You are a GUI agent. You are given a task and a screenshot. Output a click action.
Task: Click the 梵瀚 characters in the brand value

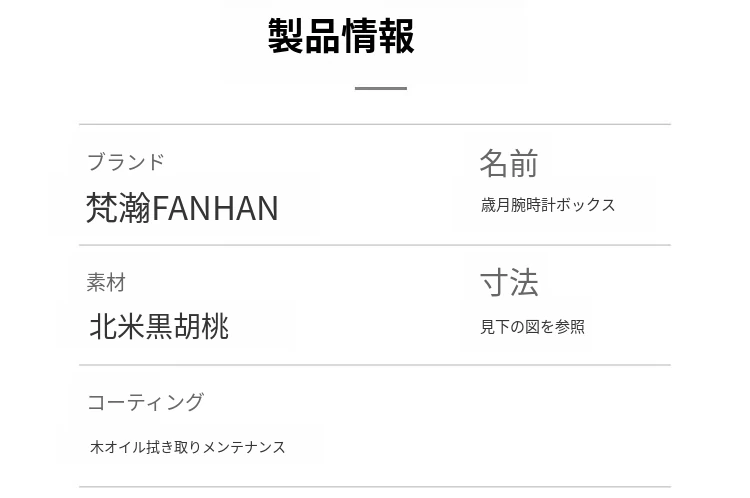tap(118, 208)
